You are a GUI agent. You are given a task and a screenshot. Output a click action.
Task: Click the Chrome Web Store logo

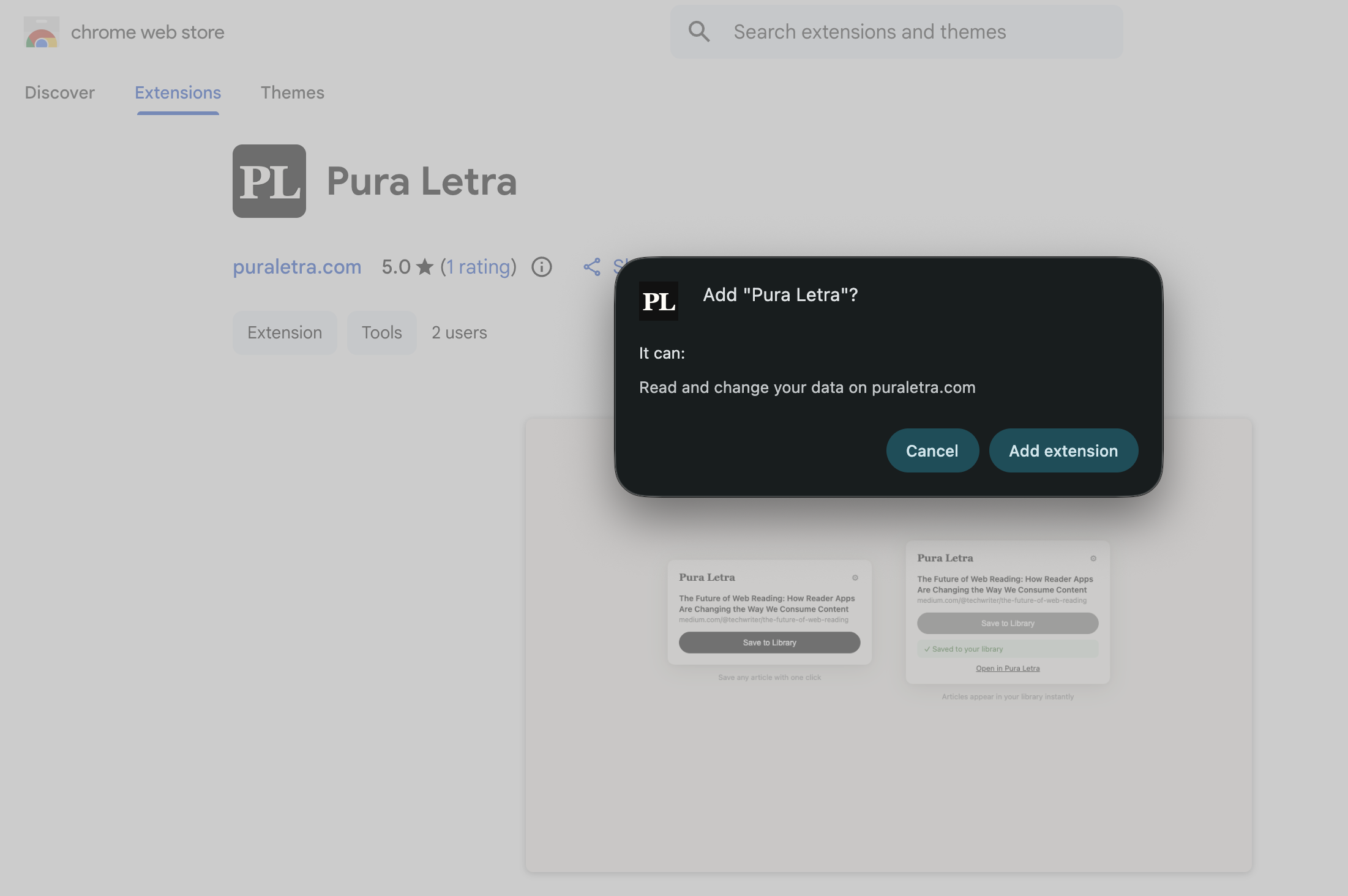(x=41, y=31)
